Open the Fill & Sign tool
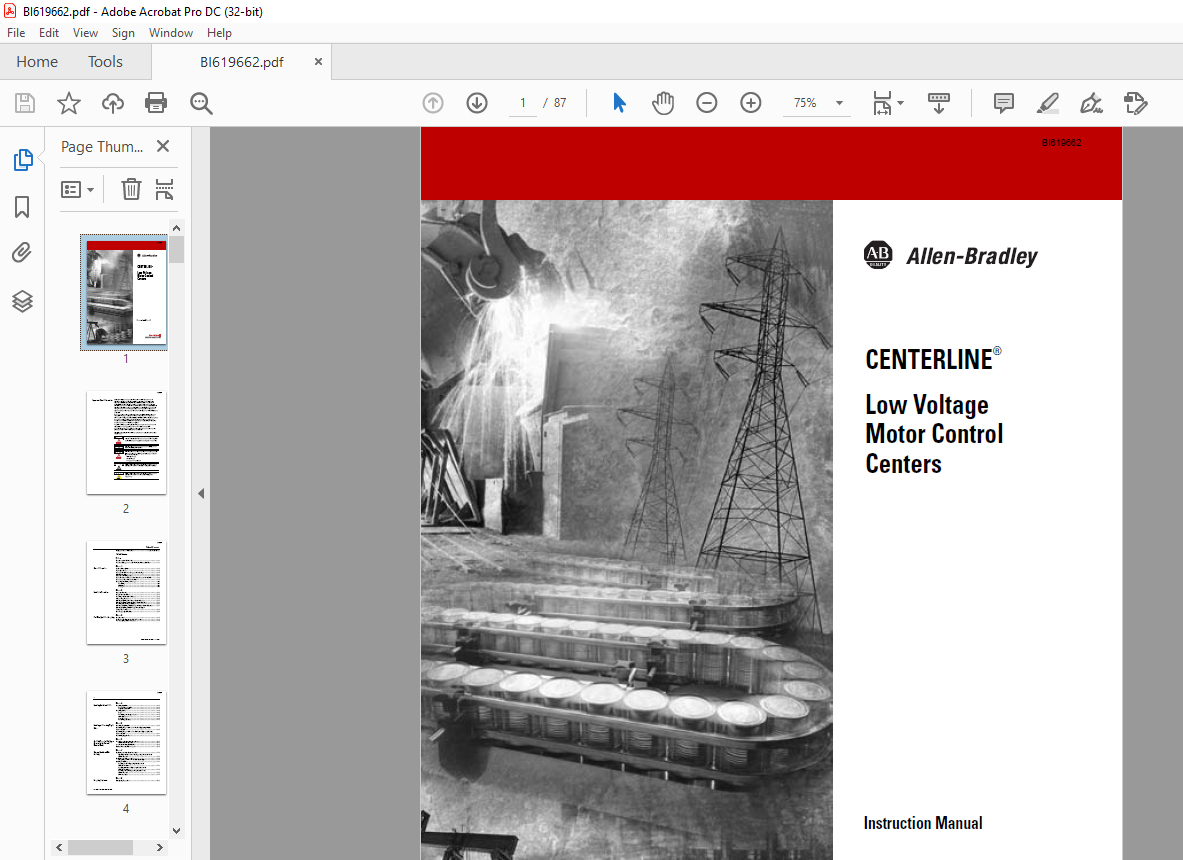This screenshot has height=860, width=1183. [1091, 103]
